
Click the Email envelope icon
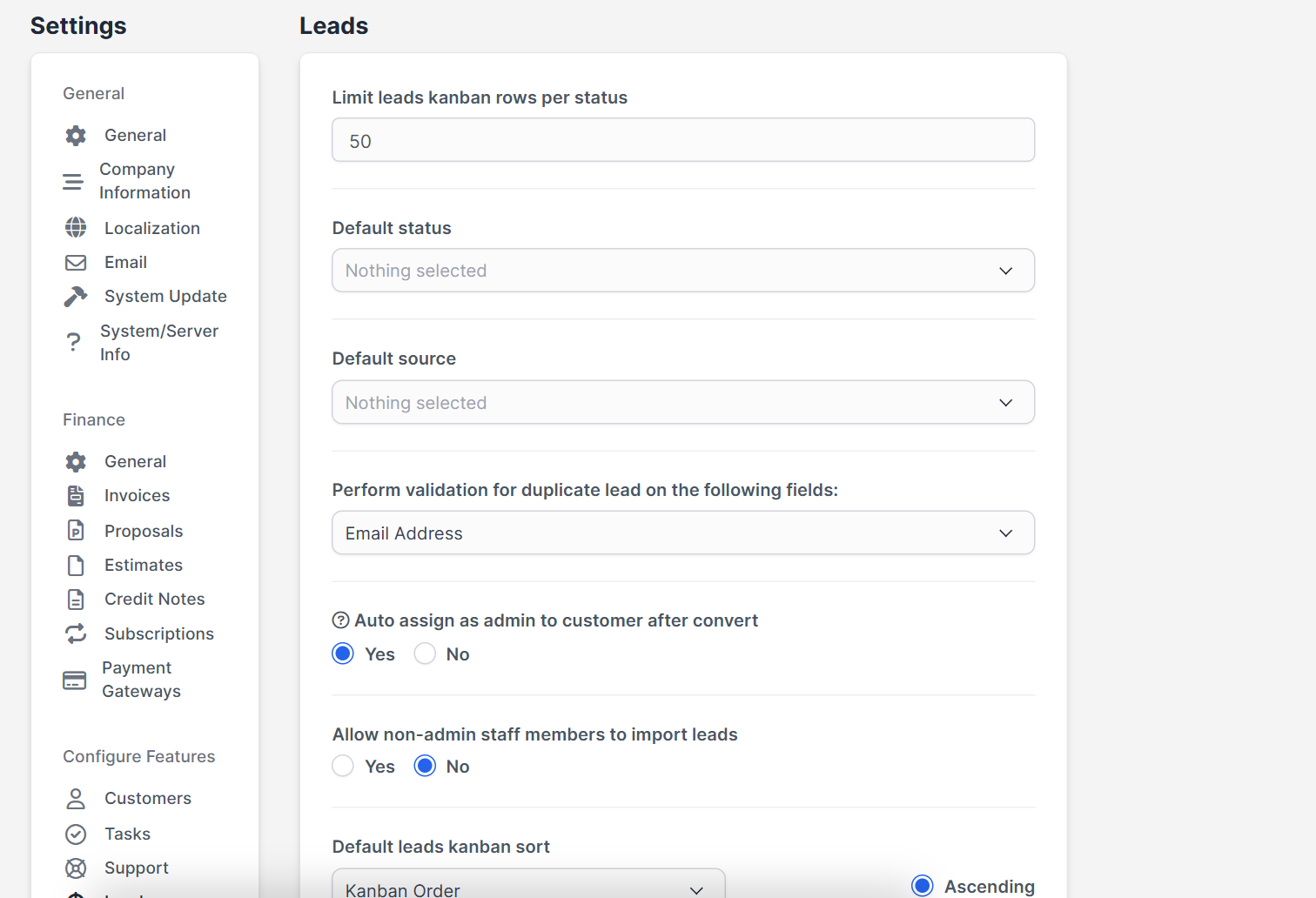(76, 263)
